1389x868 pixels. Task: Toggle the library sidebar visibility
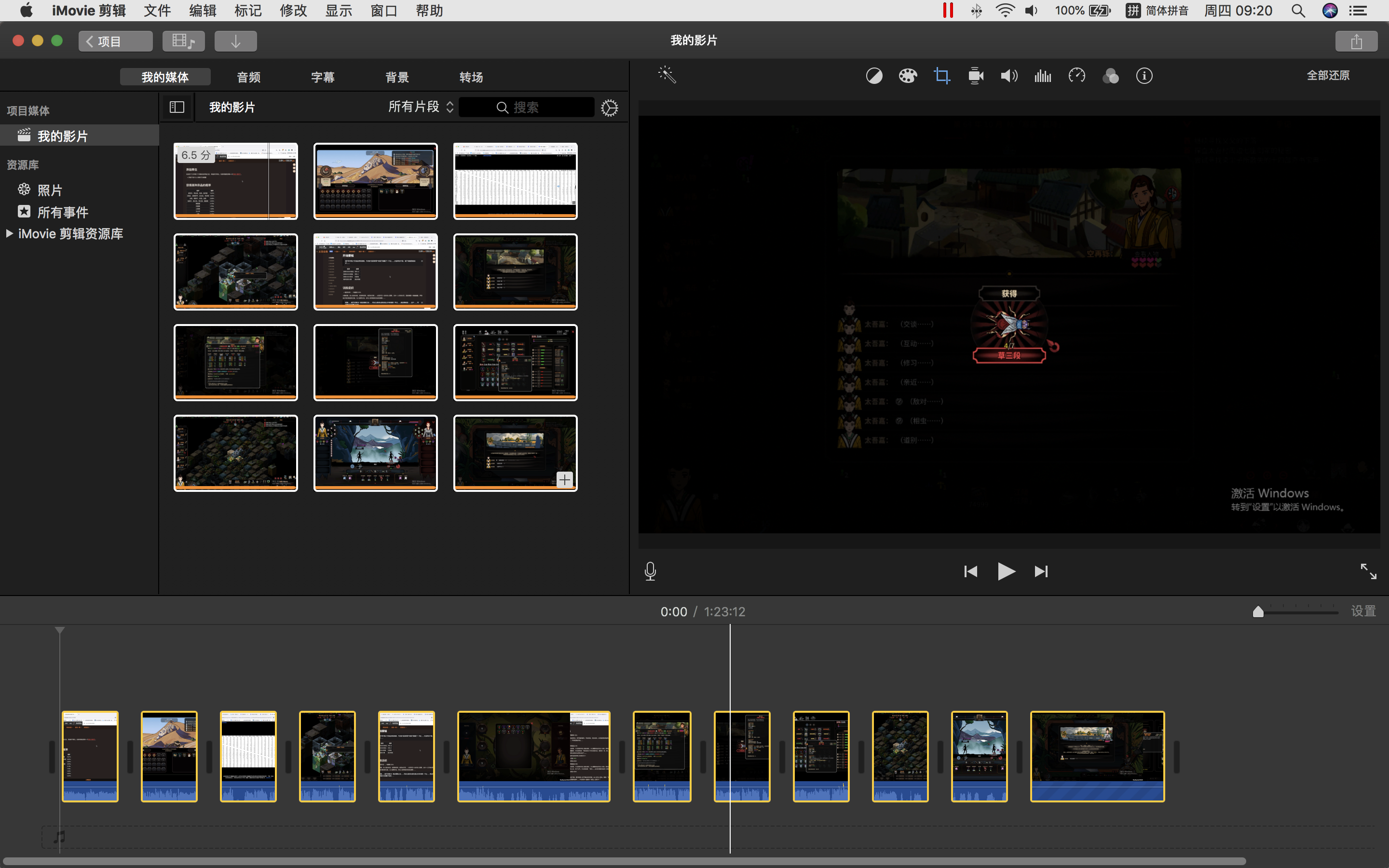pos(177,108)
